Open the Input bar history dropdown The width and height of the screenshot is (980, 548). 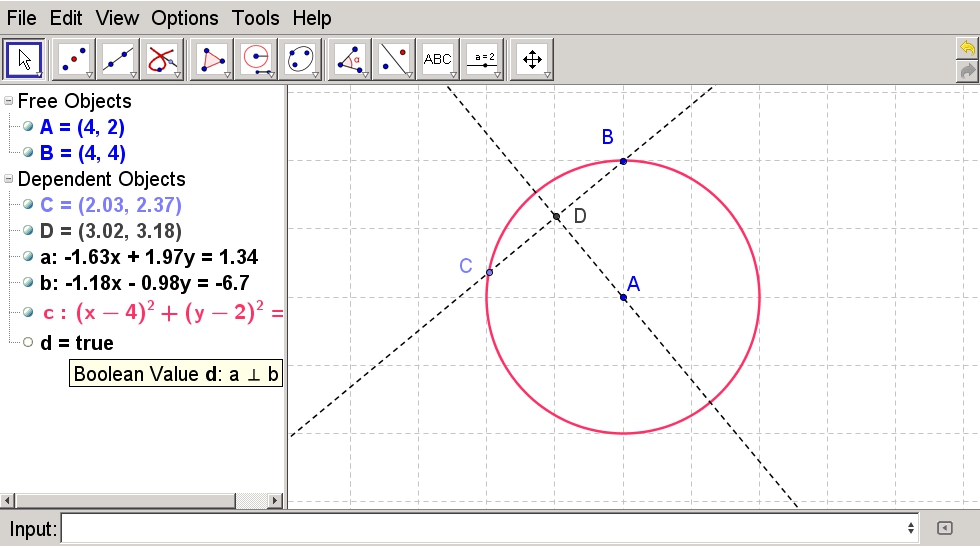pos(911,528)
